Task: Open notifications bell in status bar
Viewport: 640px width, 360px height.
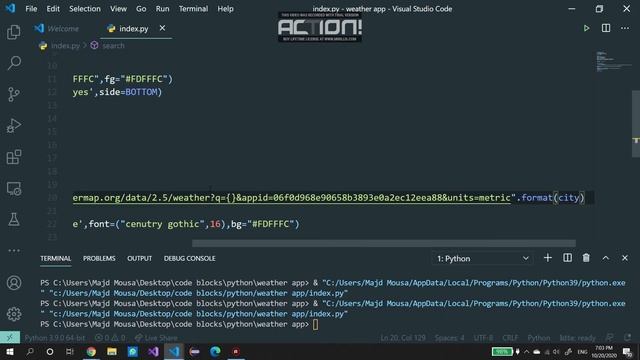Action: [x=627, y=338]
